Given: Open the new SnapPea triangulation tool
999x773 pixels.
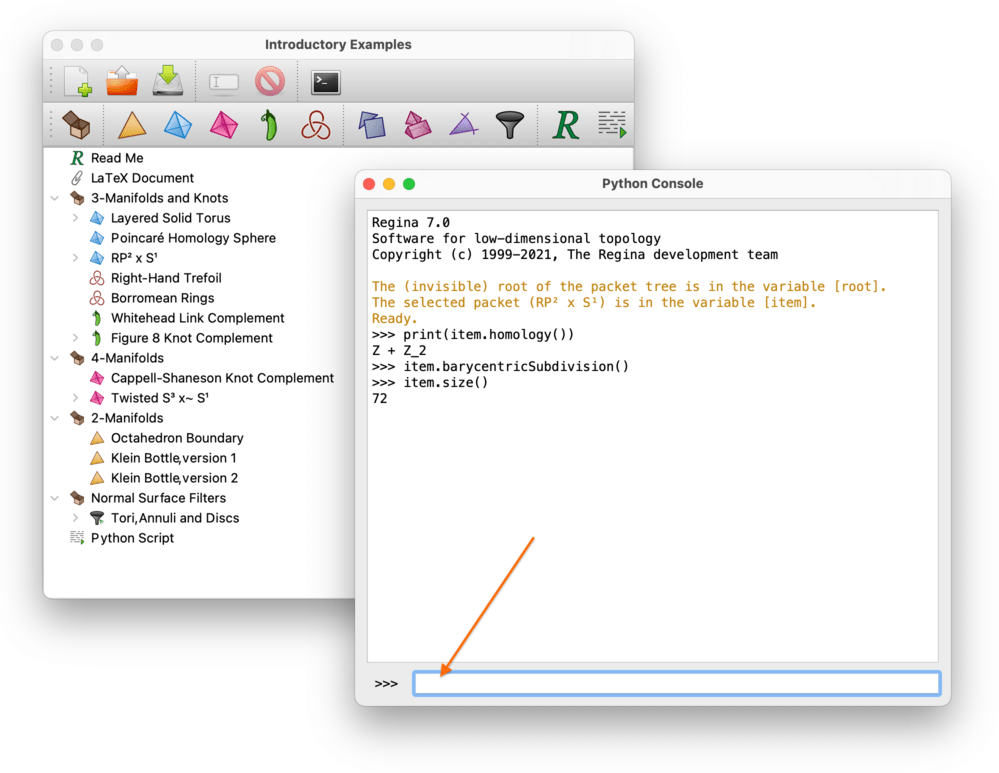Looking at the screenshot, I should [269, 125].
